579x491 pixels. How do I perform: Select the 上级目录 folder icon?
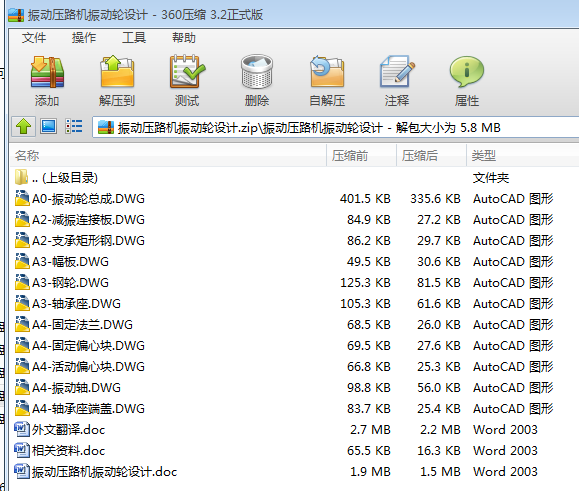pos(21,178)
